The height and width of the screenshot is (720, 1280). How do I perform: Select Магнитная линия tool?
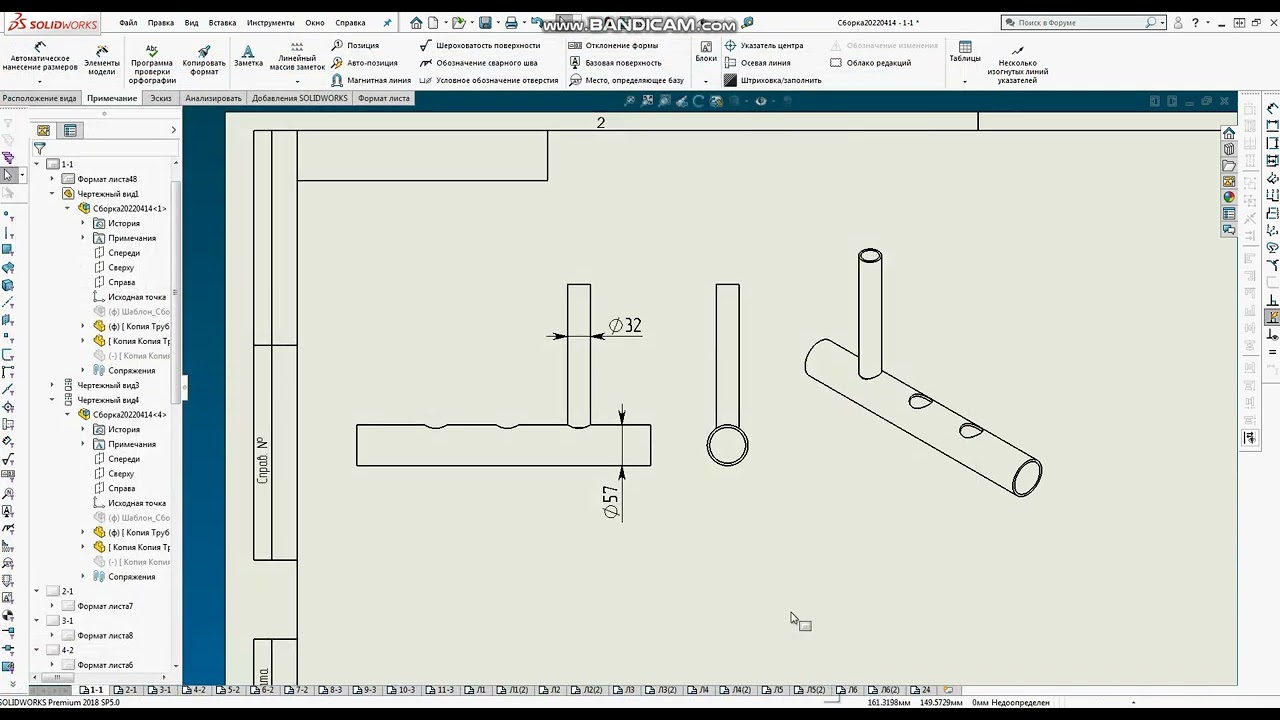(371, 80)
